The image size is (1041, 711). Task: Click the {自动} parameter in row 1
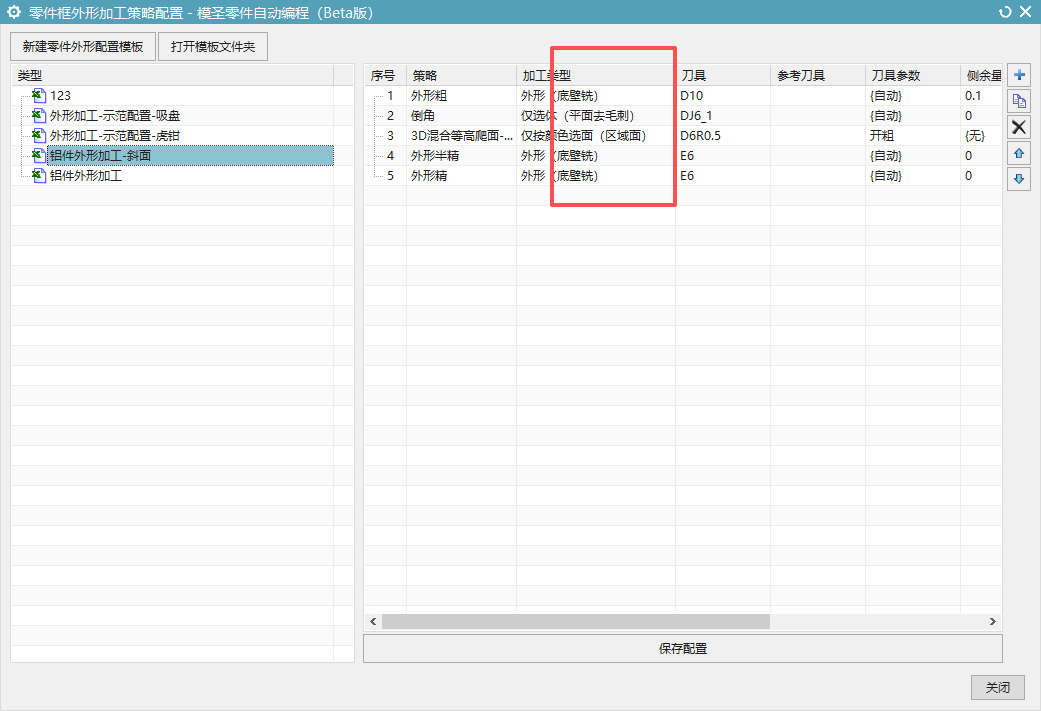[x=913, y=96]
